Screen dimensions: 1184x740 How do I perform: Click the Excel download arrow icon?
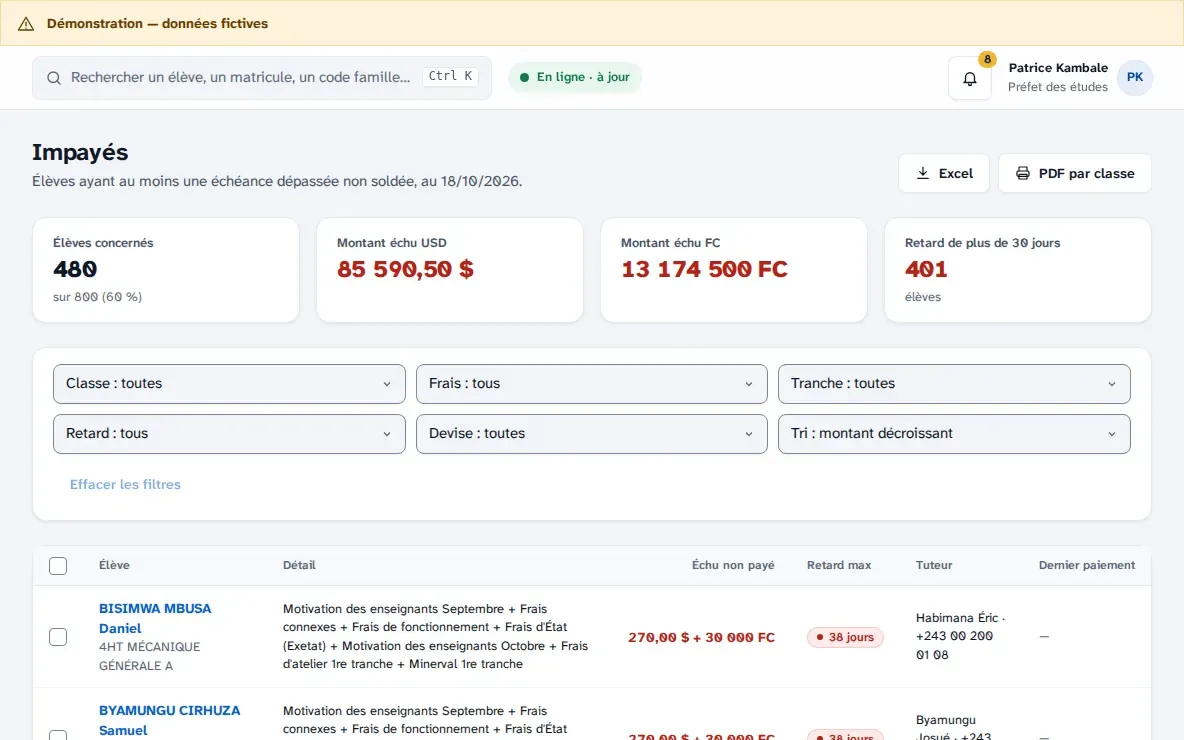pyautogui.click(x=923, y=173)
